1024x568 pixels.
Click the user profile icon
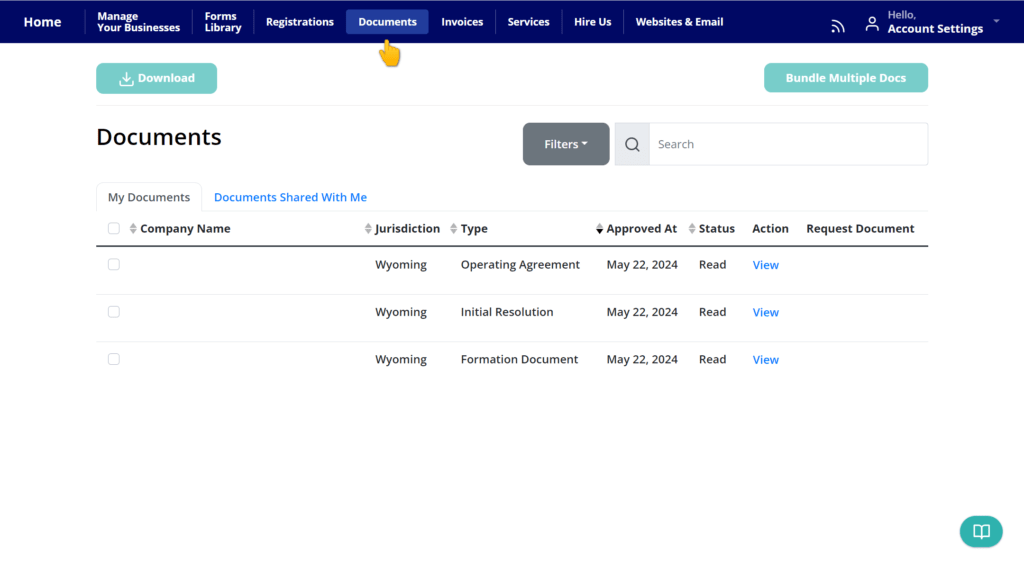point(872,24)
